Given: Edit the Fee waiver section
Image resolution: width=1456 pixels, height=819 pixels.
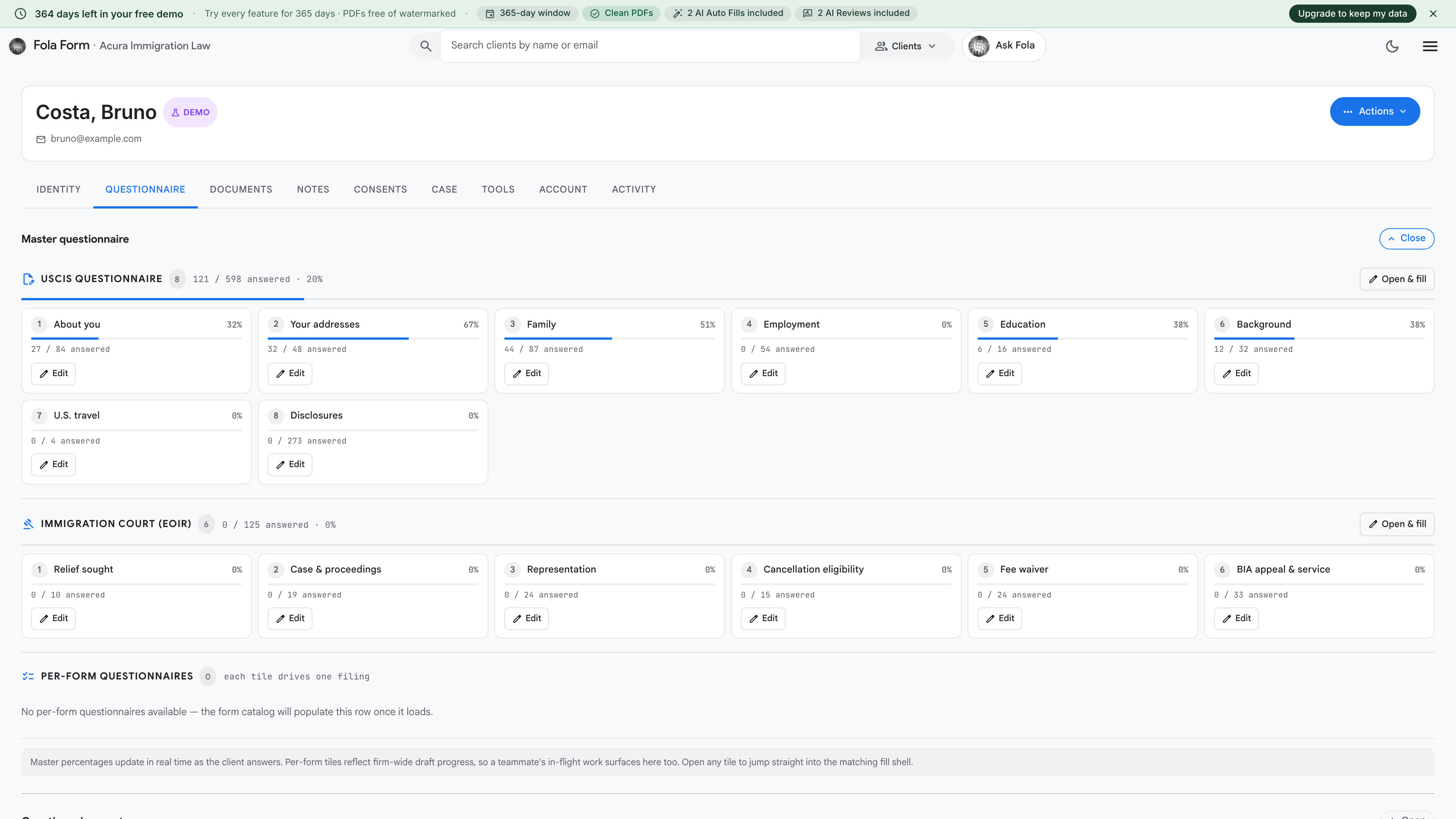Looking at the screenshot, I should 1000,618.
